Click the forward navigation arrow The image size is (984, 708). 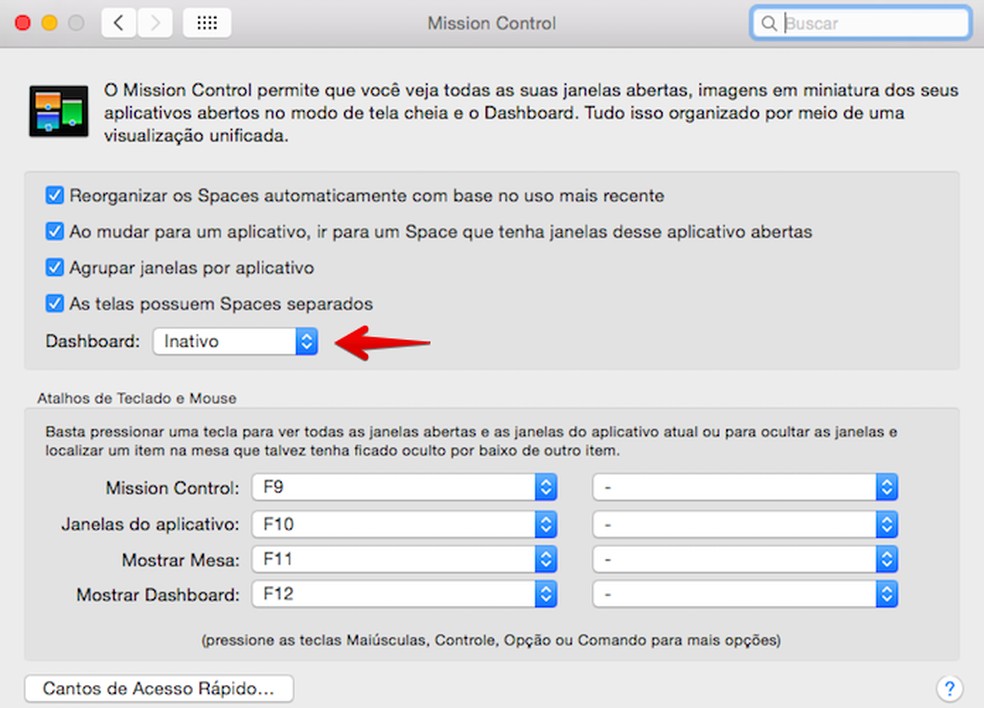(146, 22)
